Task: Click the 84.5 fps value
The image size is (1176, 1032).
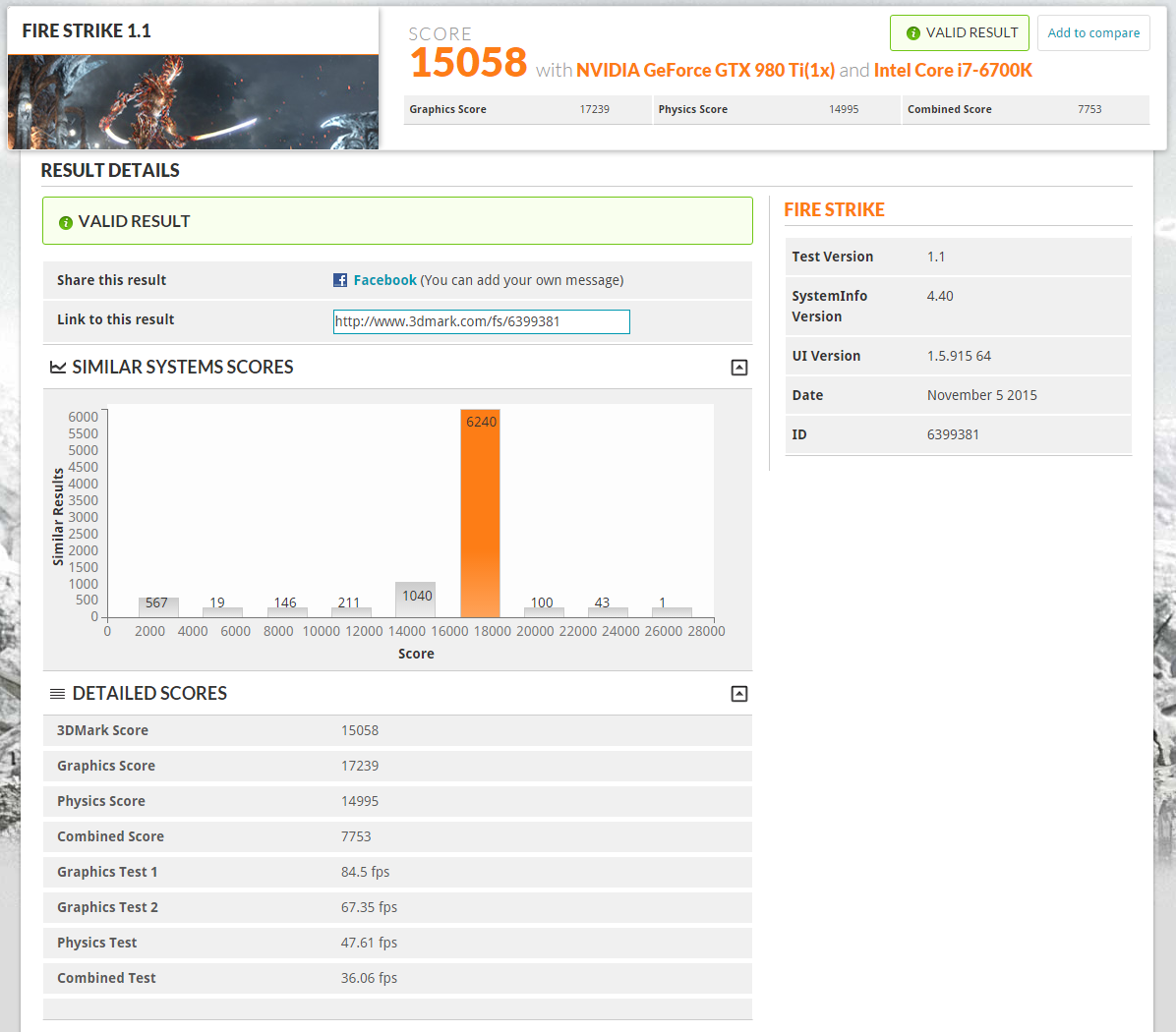Action: (365, 873)
